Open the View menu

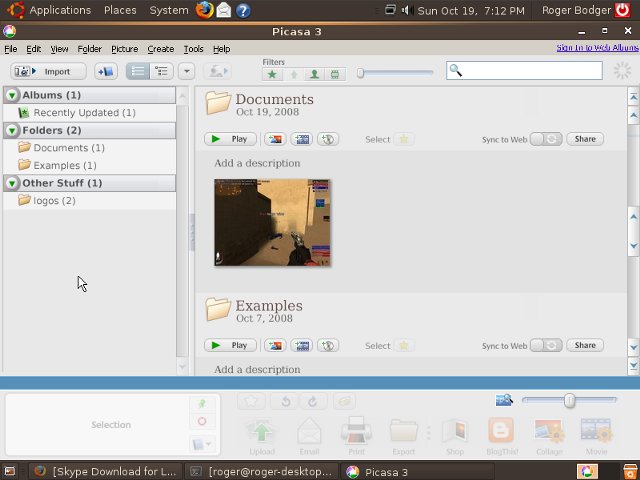(x=59, y=49)
